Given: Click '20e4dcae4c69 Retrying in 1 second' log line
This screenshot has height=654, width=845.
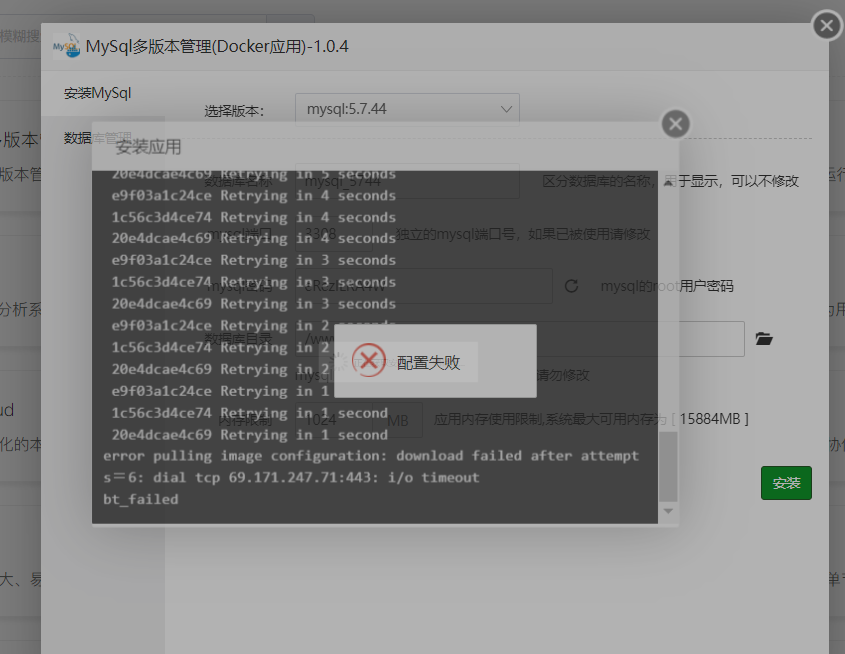Looking at the screenshot, I should click(x=250, y=435).
